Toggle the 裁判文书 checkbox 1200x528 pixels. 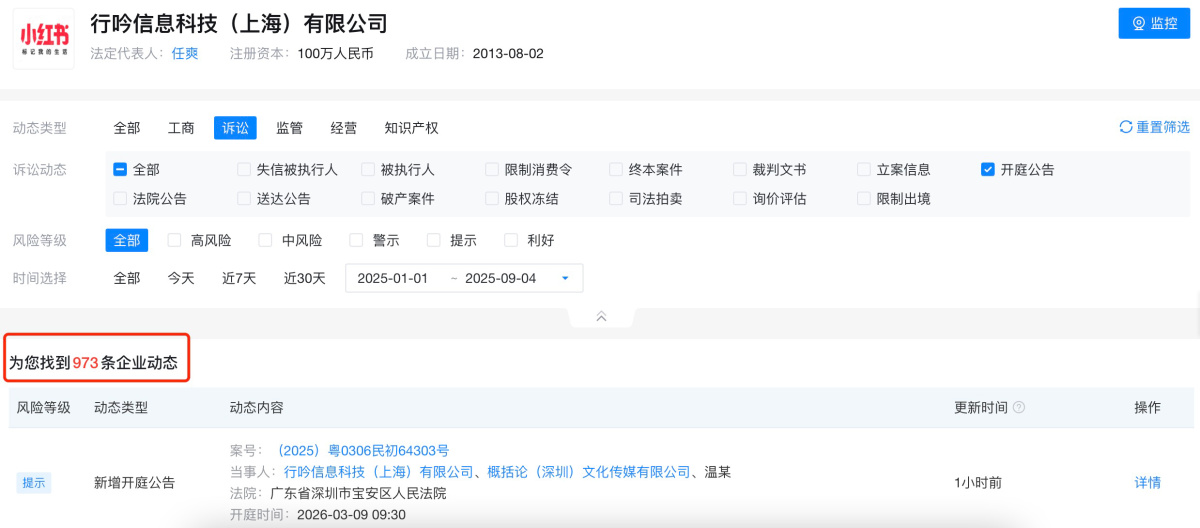740,170
